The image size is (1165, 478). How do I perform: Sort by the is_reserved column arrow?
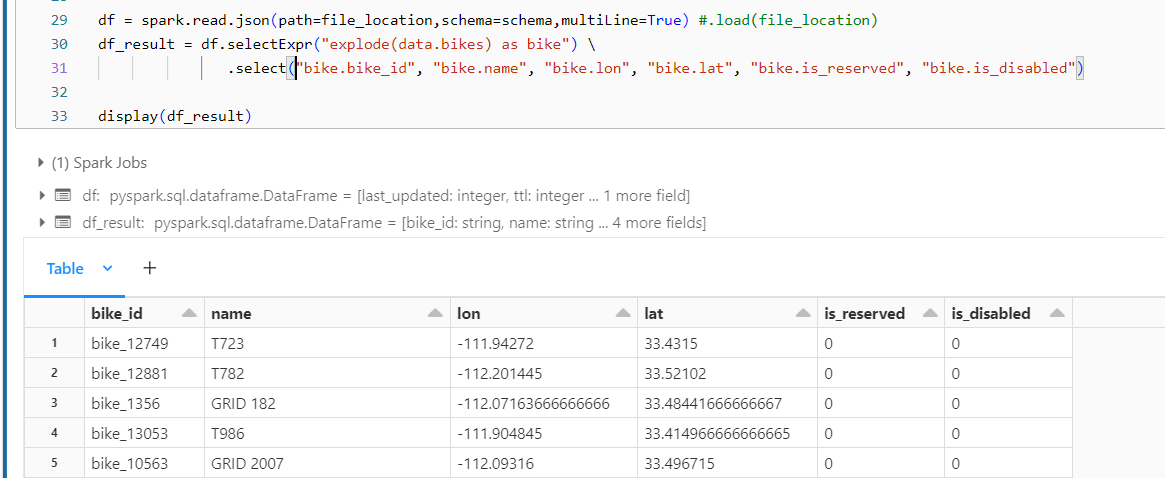[929, 314]
